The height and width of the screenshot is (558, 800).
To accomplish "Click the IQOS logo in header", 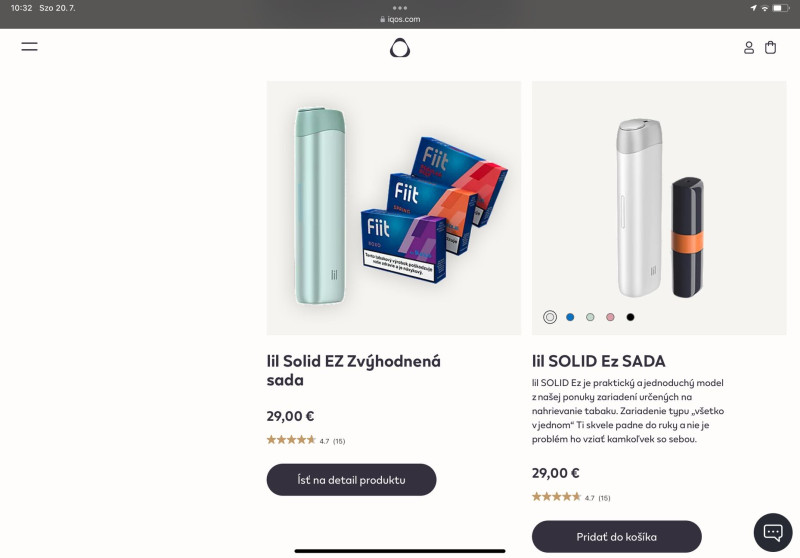I will (x=400, y=47).
